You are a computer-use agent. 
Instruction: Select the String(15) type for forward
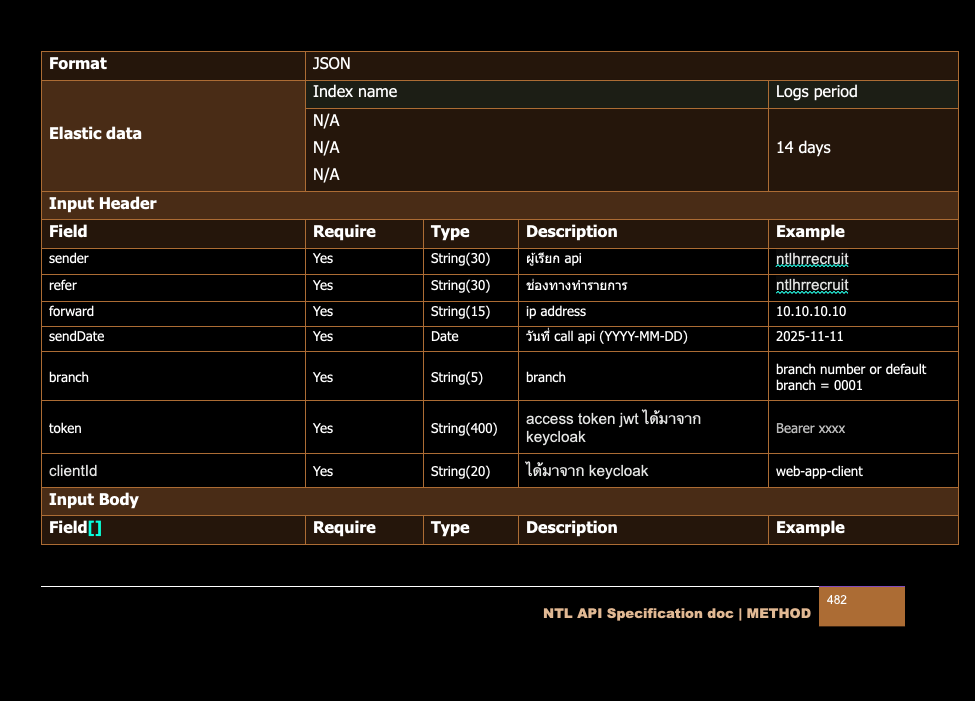click(x=460, y=312)
